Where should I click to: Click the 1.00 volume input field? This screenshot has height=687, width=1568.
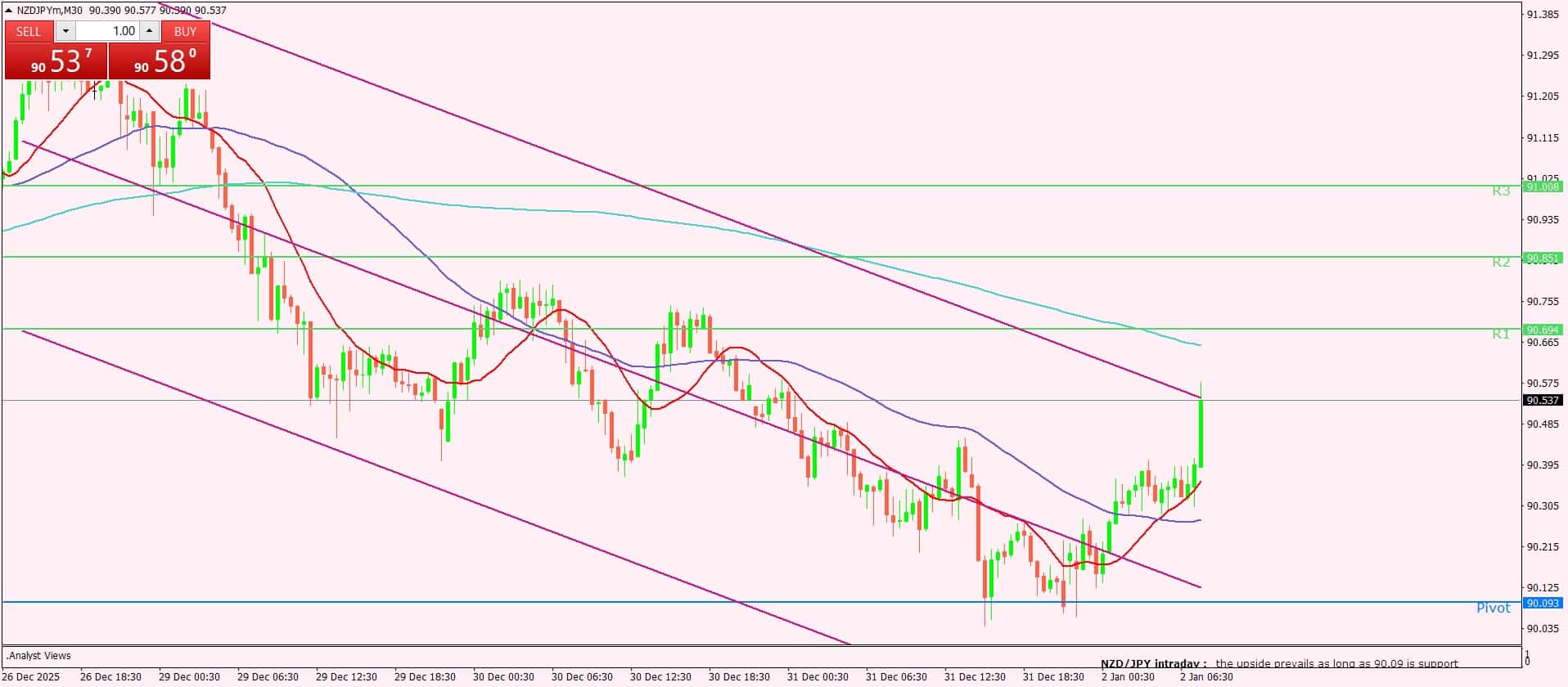pyautogui.click(x=107, y=31)
